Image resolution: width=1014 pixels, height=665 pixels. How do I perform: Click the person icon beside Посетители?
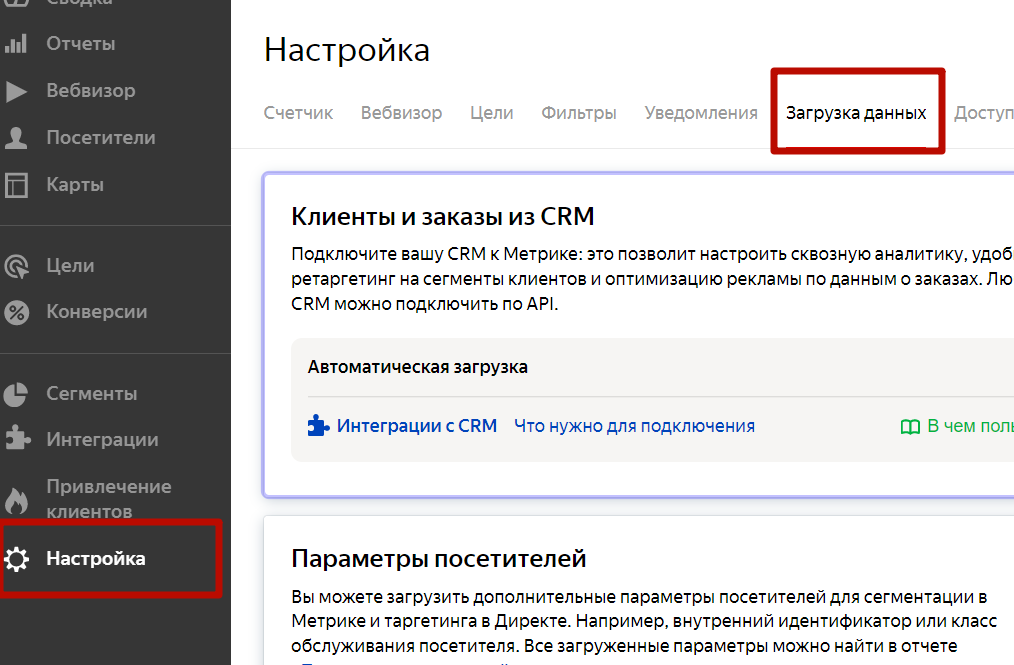pos(16,138)
